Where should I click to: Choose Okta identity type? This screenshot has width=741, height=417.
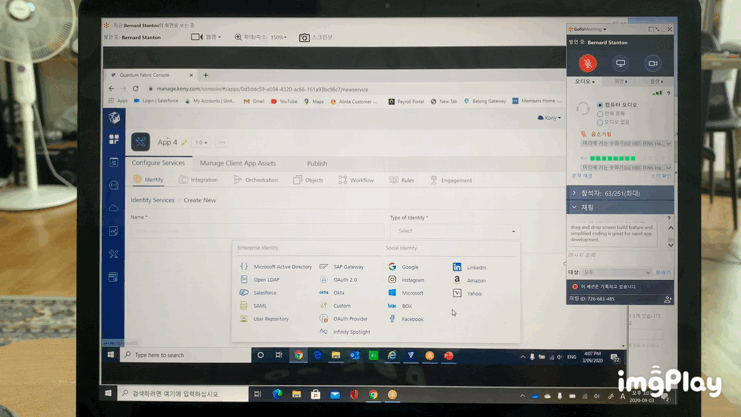[x=332, y=293]
